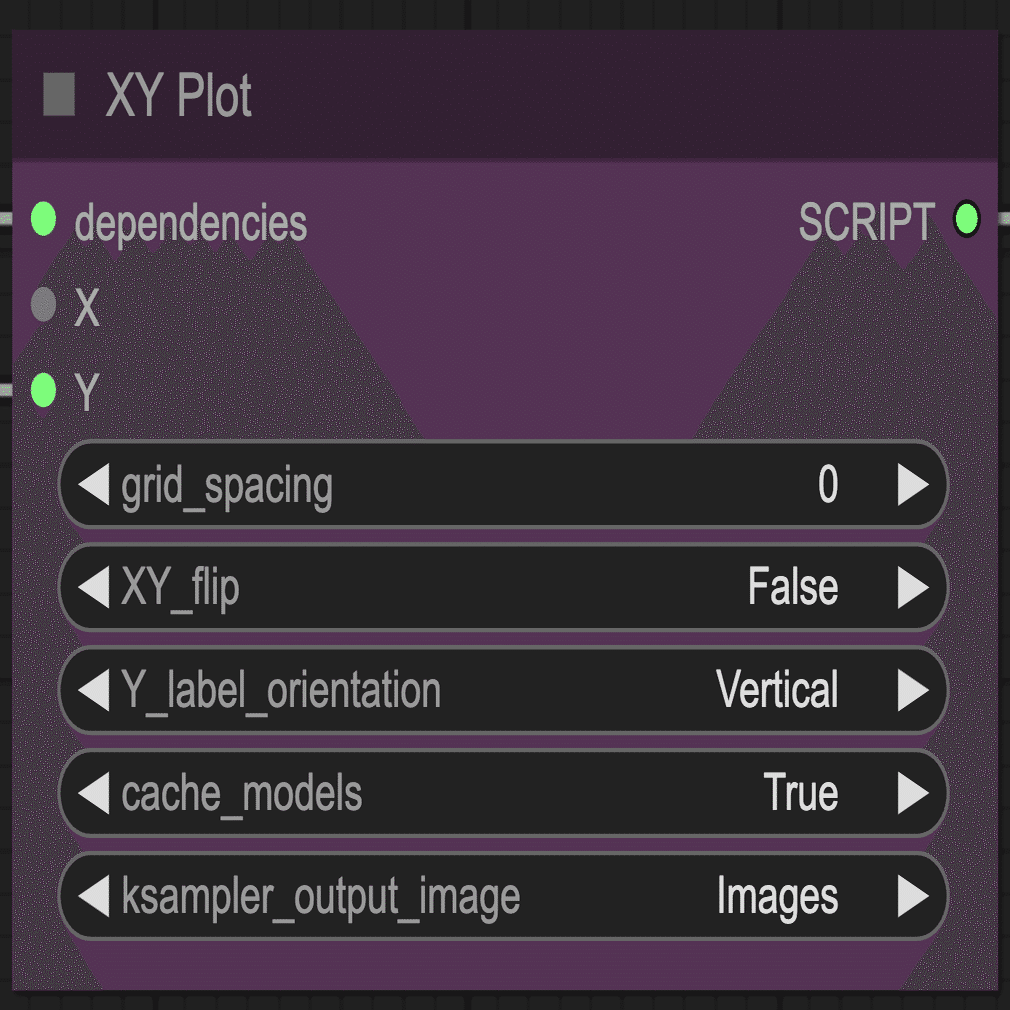Open the ksampler_output_image Images dropdown

coord(503,896)
